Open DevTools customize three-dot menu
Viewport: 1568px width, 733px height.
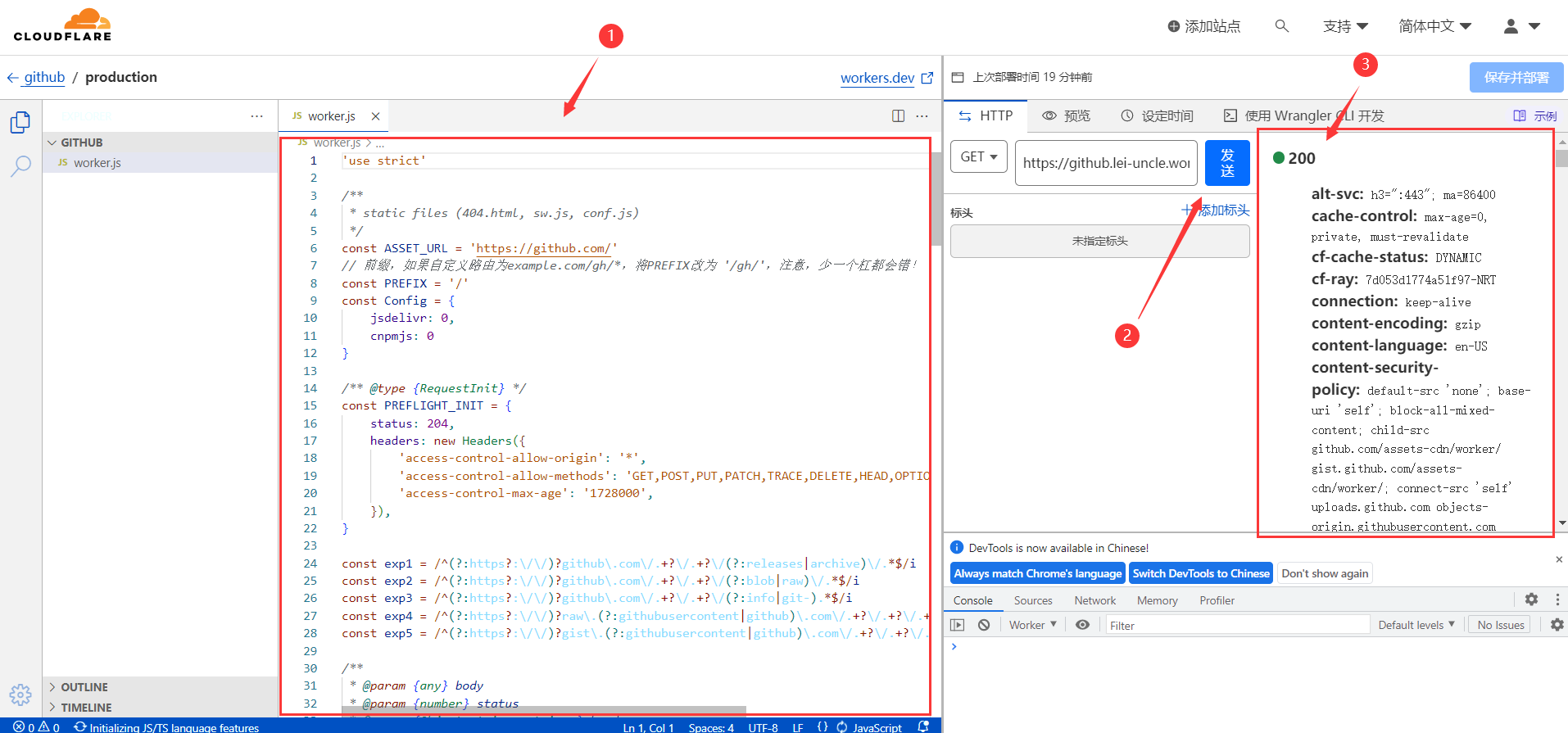coord(1557,600)
